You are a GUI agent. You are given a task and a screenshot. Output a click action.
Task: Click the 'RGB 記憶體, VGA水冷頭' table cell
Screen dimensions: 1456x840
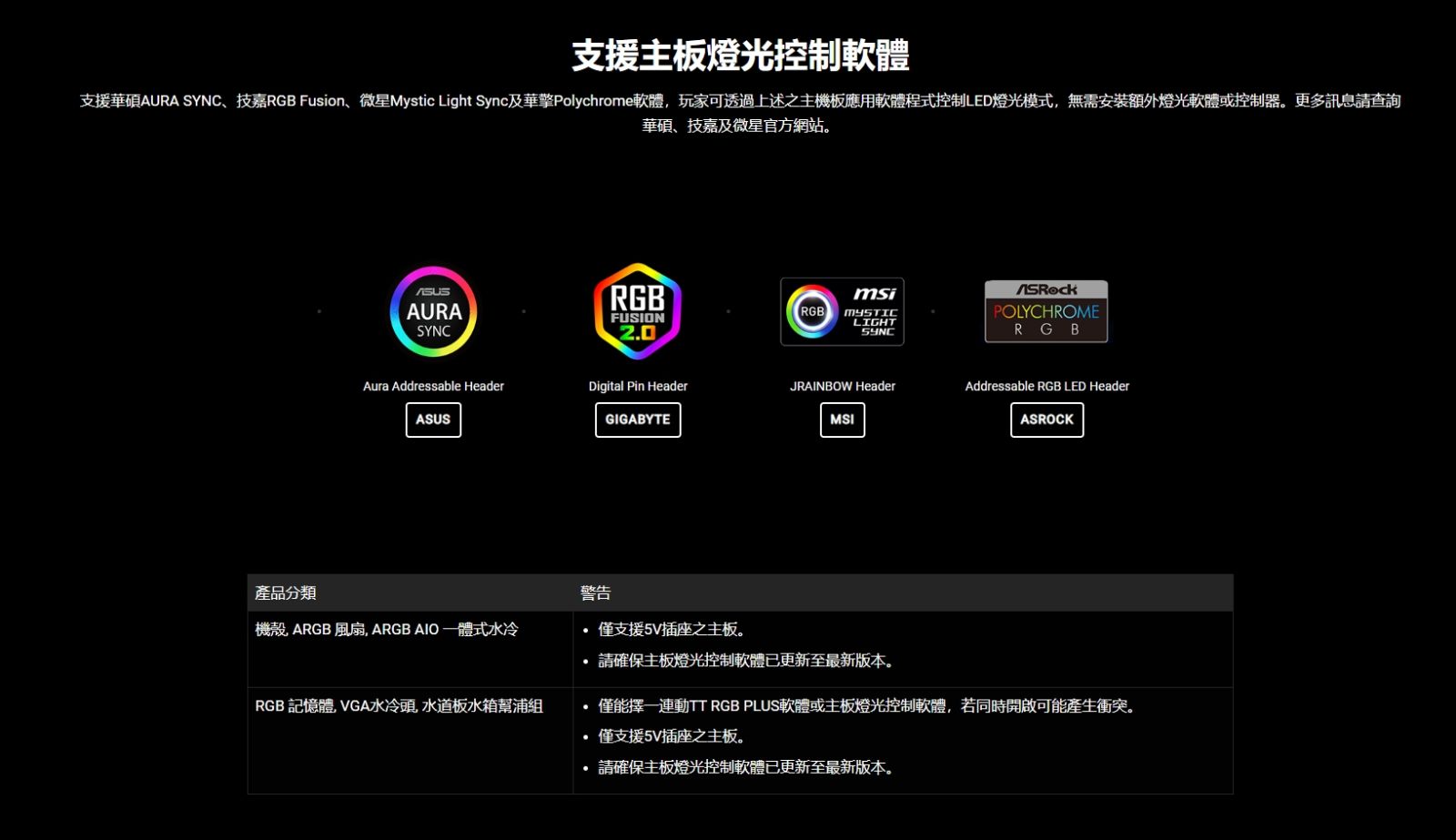410,741
